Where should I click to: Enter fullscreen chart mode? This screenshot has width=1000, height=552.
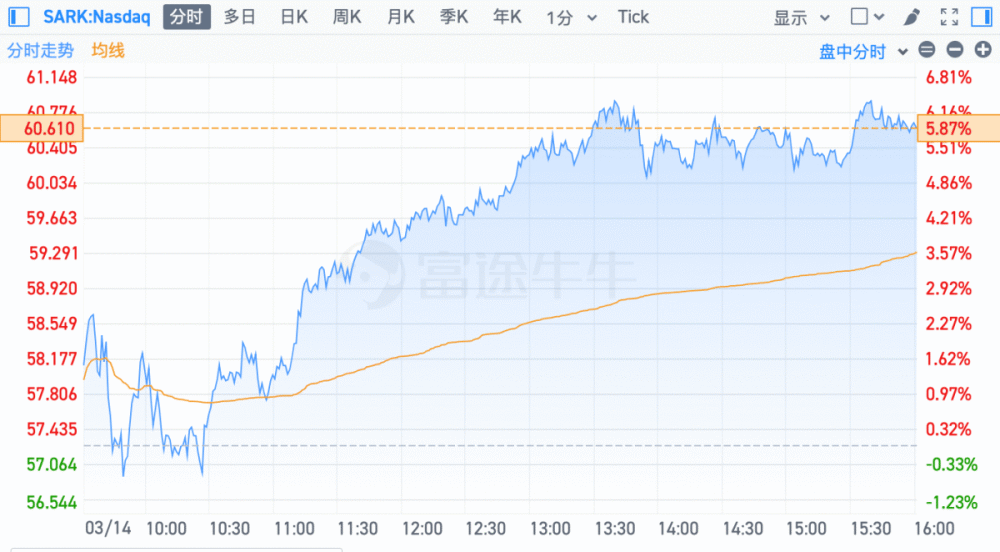click(x=949, y=17)
